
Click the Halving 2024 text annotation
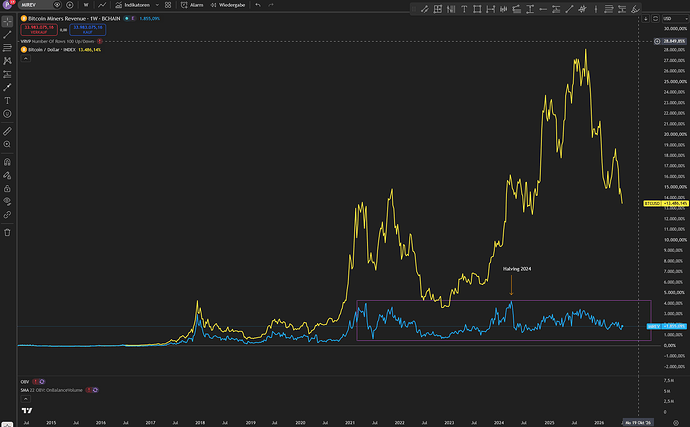(x=517, y=269)
